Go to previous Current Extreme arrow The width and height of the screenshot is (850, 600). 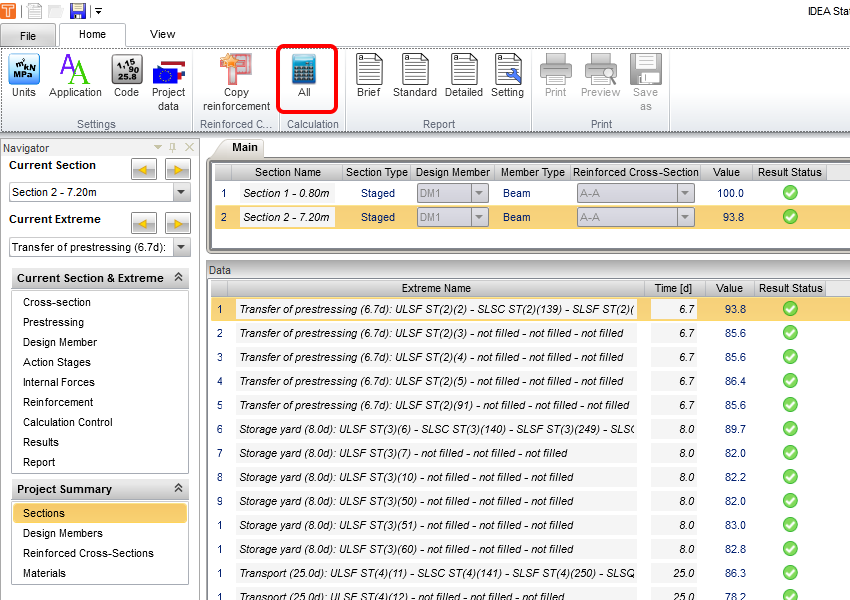tap(144, 223)
